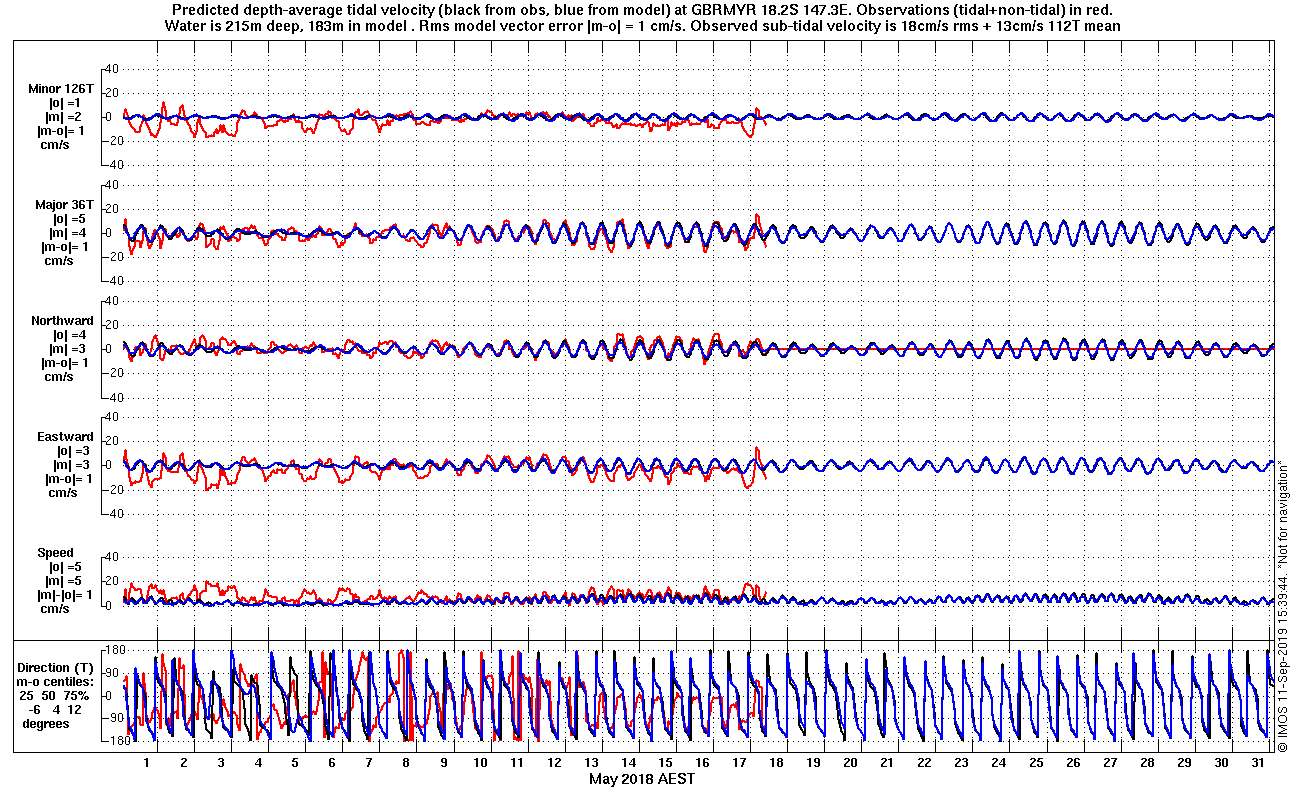Image resolution: width=1300 pixels, height=800 pixels.
Task: Click day tick label '1' on the date axis
Action: pos(147,763)
